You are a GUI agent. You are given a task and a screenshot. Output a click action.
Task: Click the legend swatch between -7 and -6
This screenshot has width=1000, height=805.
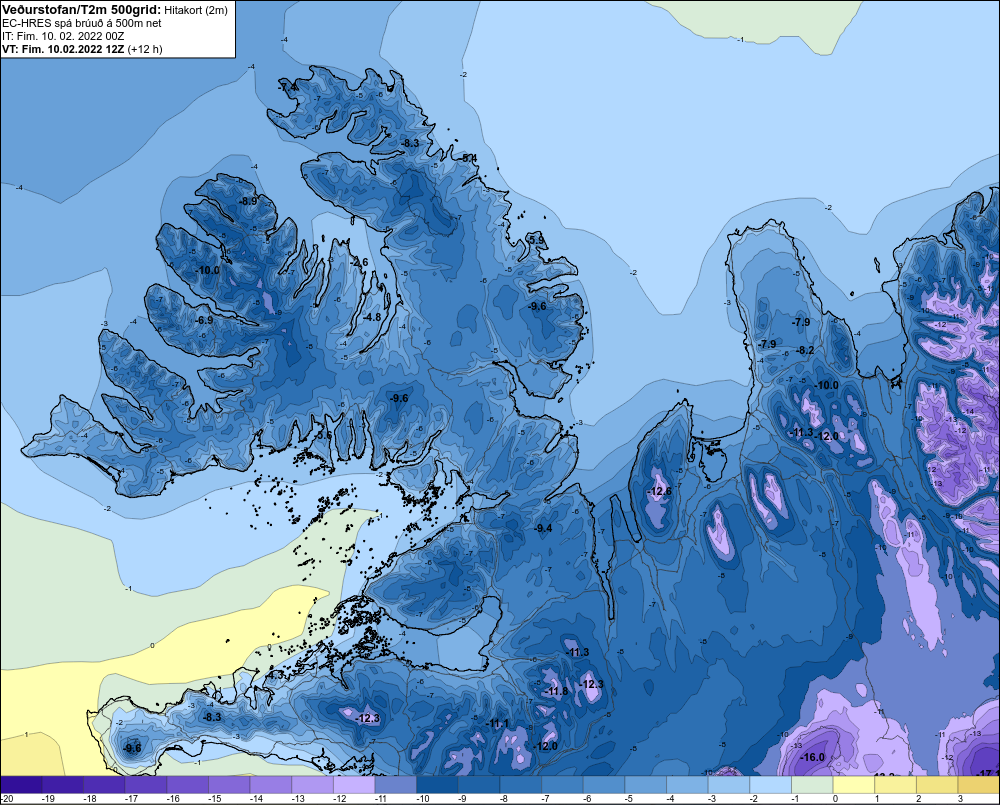562,785
